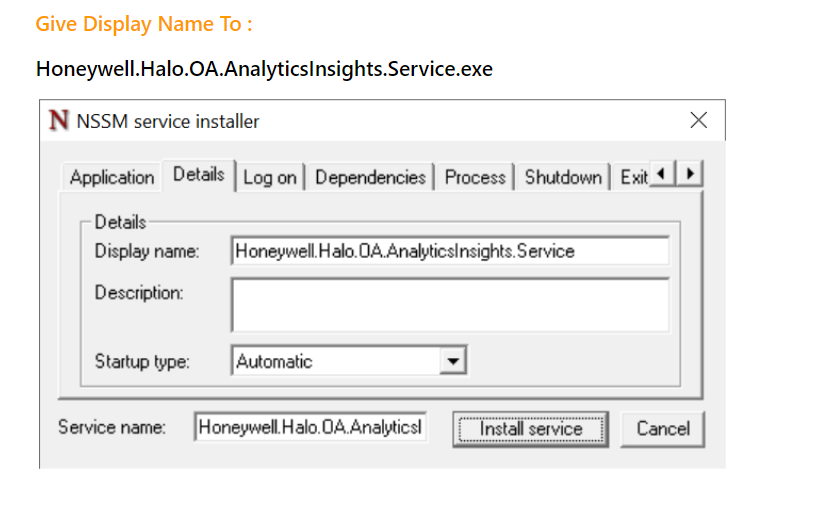Click inside the Display name field
The image size is (828, 507).
pyautogui.click(x=449, y=251)
